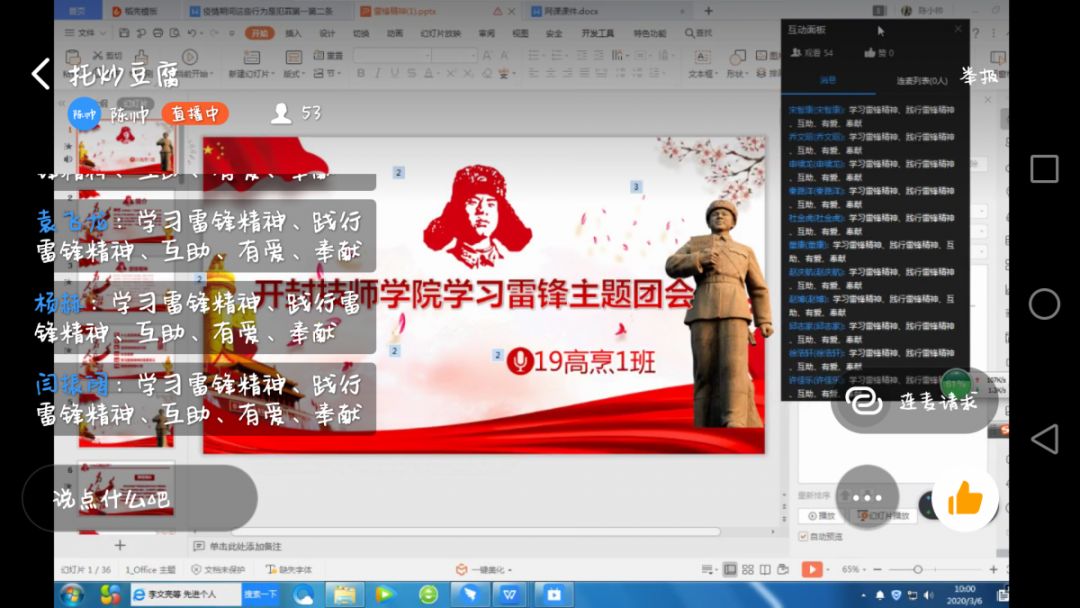Tap the orange thumbs-up like button
The height and width of the screenshot is (608, 1080).
[965, 498]
